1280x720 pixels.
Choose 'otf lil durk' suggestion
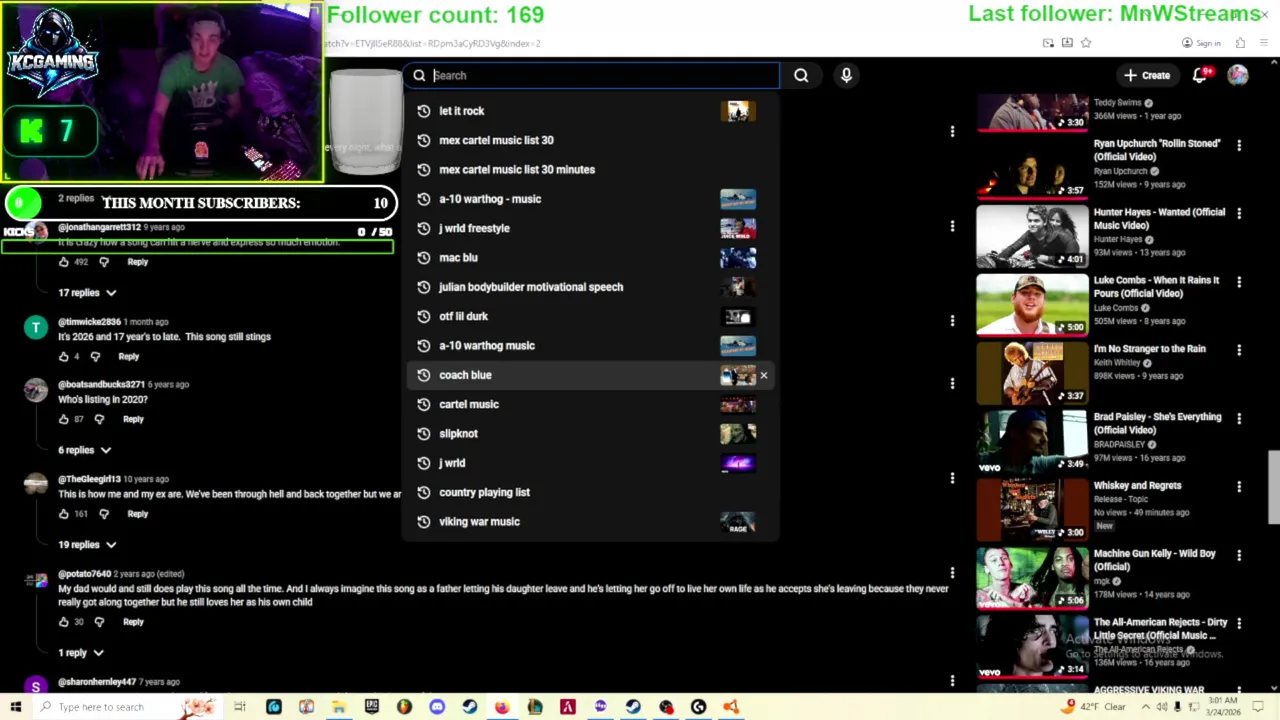tap(590, 316)
